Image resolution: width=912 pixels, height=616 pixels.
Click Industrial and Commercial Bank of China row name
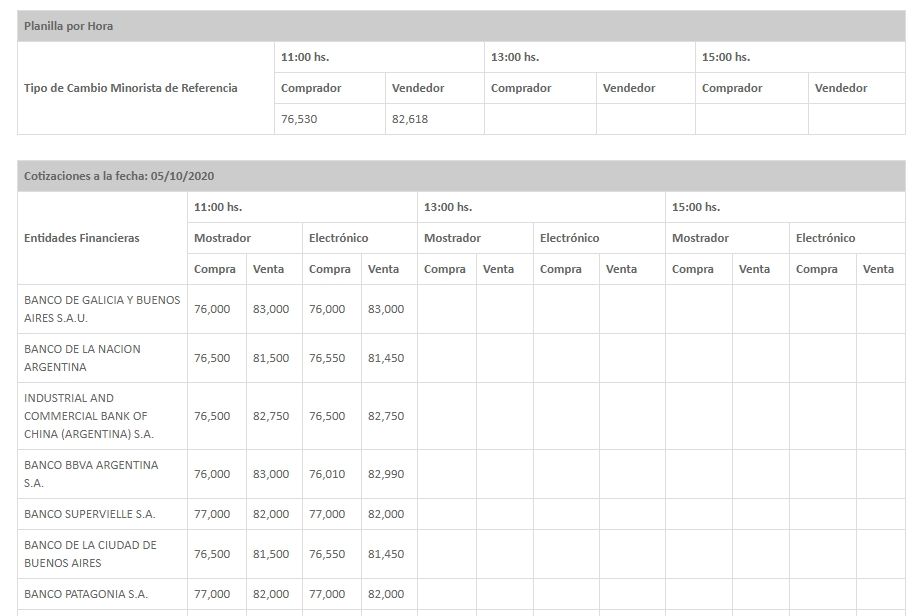[x=88, y=416]
